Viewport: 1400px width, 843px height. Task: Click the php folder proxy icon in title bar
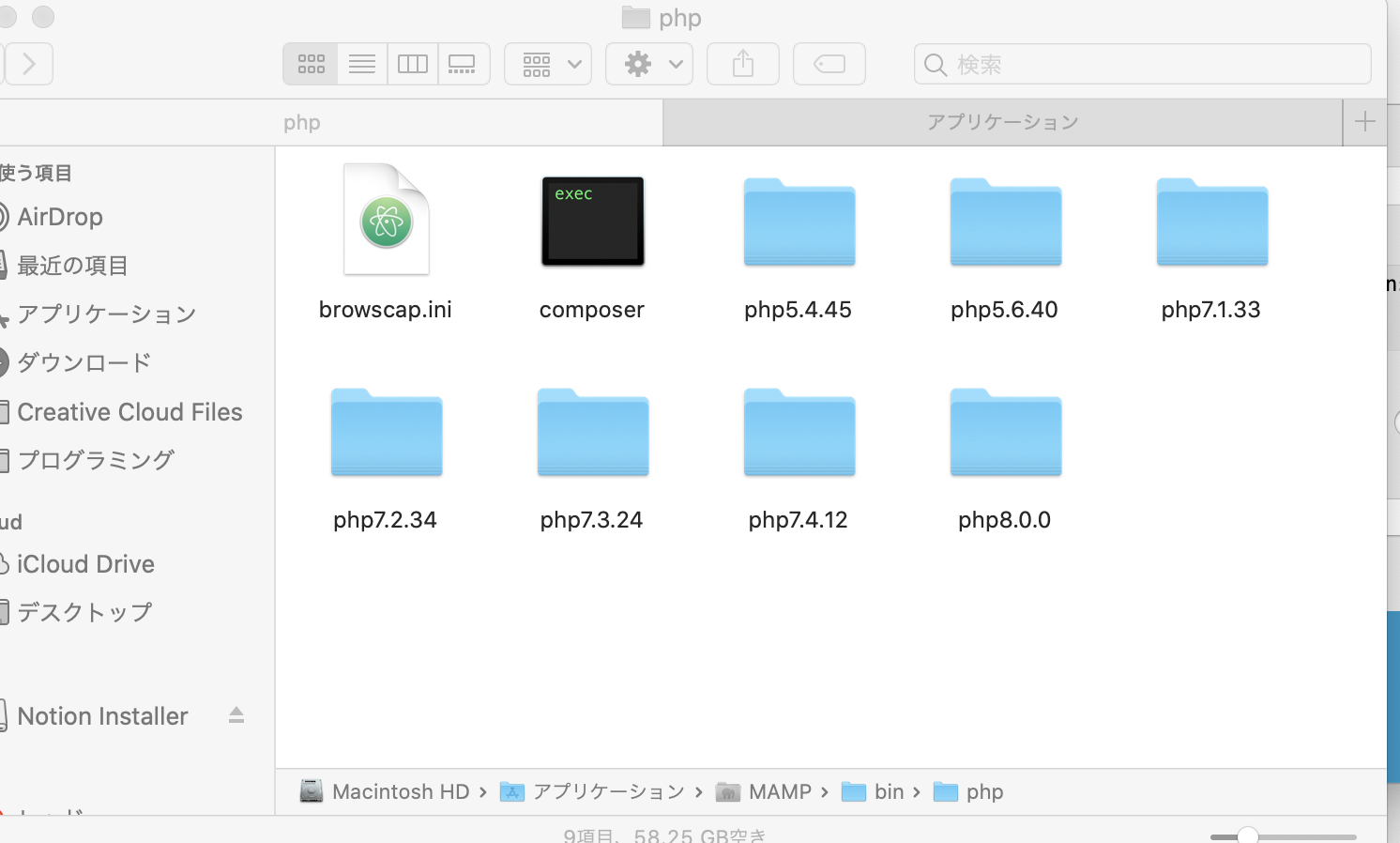point(635,18)
